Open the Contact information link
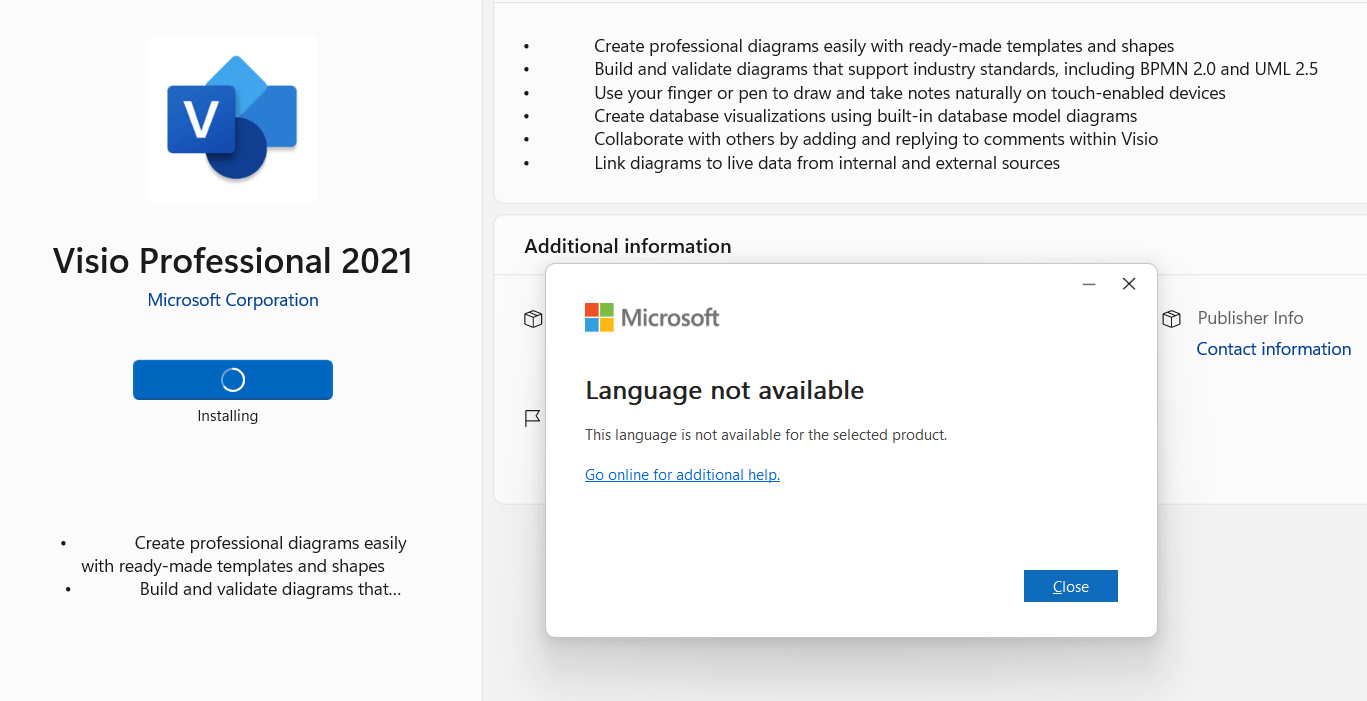1367x701 pixels. [1274, 349]
